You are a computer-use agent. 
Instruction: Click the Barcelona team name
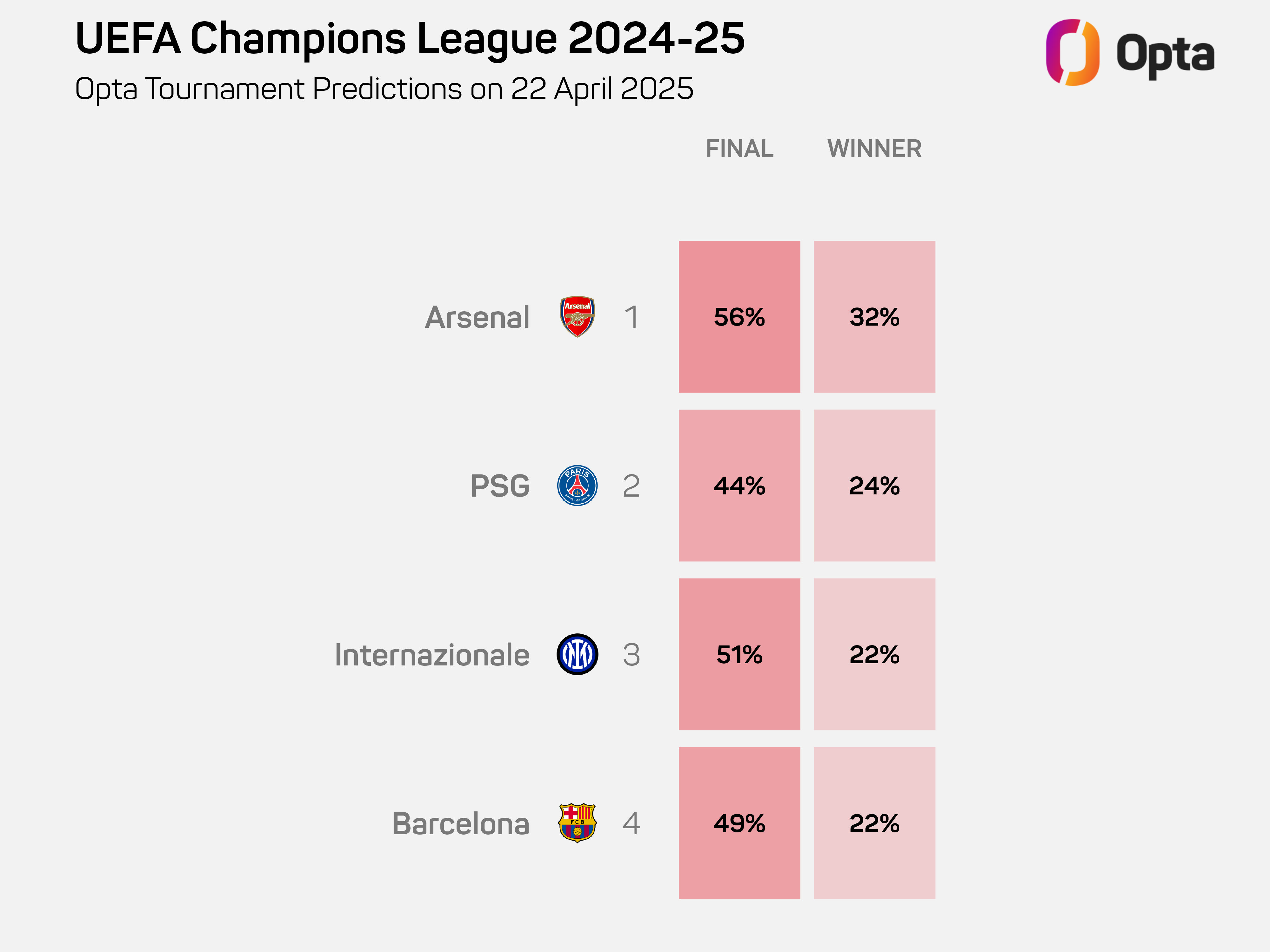coord(460,823)
